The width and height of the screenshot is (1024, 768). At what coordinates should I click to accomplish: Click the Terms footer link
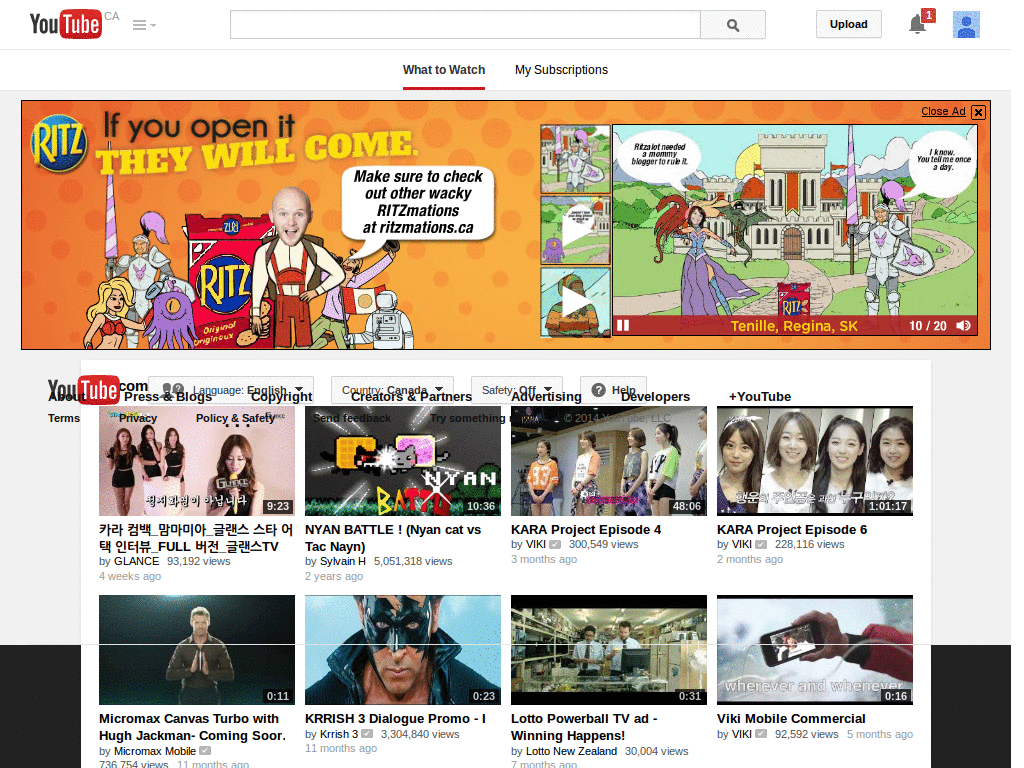pyautogui.click(x=64, y=418)
